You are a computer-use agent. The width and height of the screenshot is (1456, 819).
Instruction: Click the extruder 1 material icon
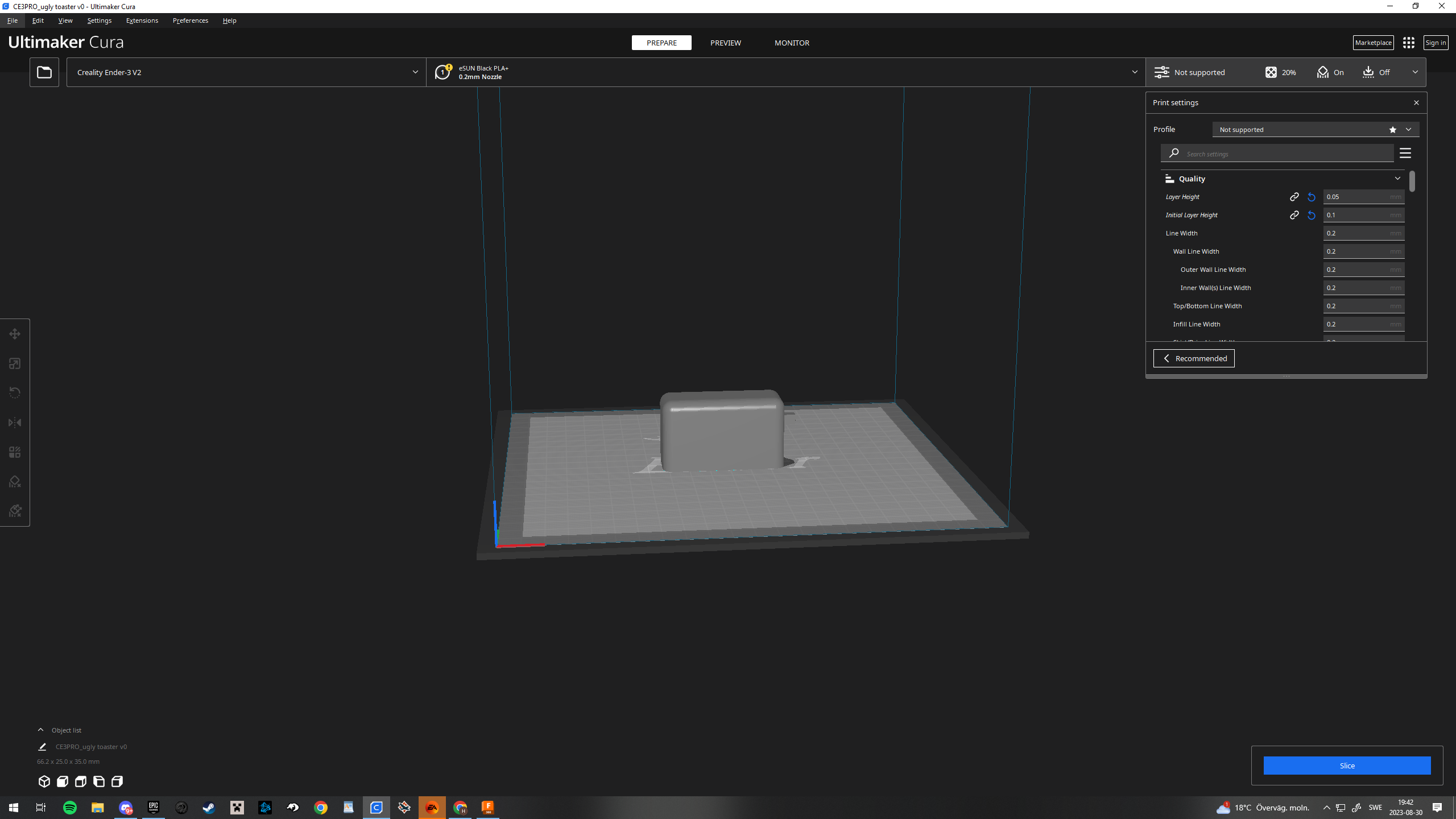point(443,72)
